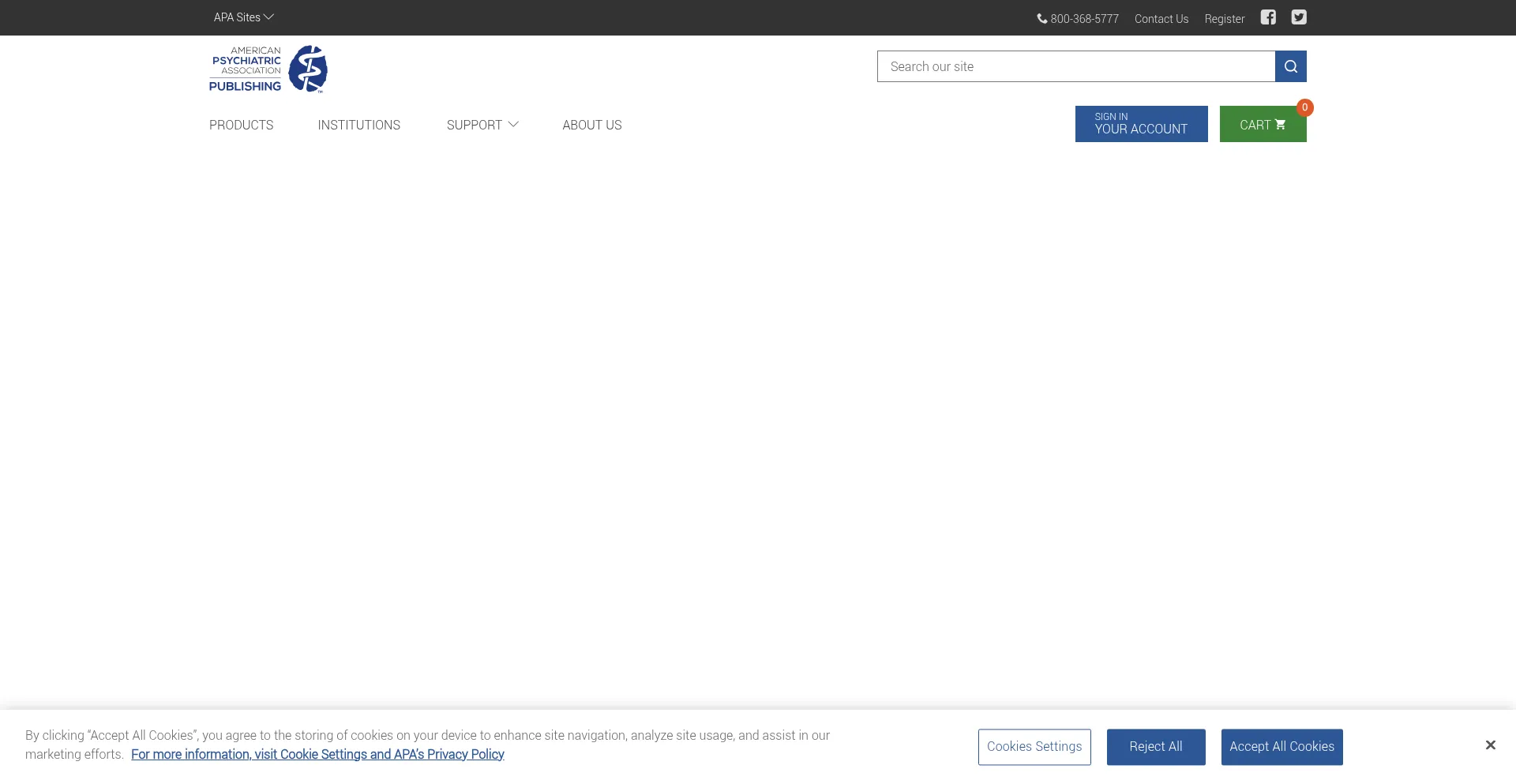Expand the Support menu chevron
The image size is (1516, 784).
[x=513, y=125]
